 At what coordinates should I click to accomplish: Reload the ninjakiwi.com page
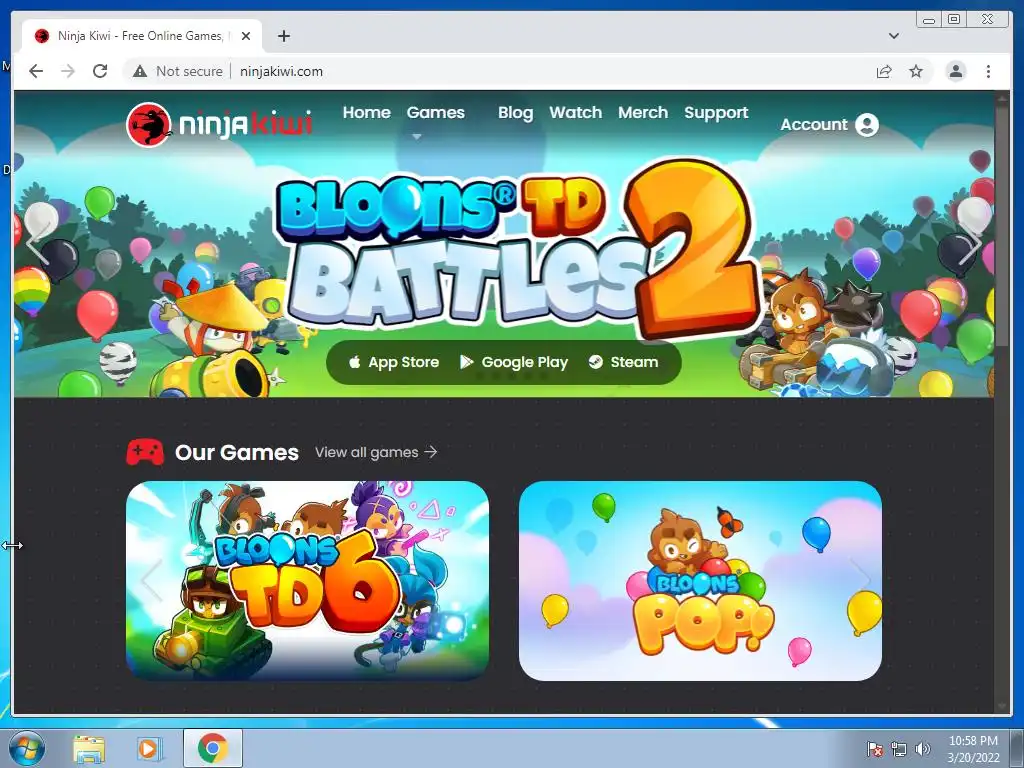100,71
